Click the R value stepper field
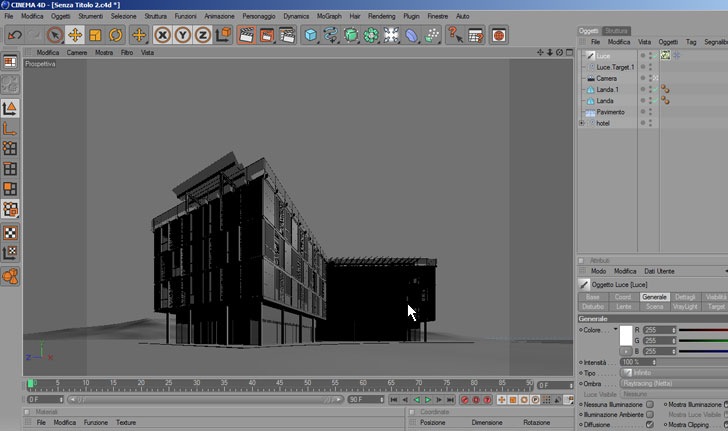 (x=660, y=330)
